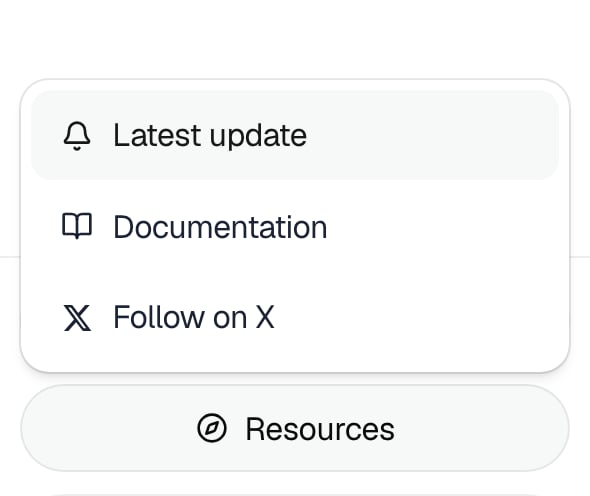Toggle the Resources popup button

point(295,428)
